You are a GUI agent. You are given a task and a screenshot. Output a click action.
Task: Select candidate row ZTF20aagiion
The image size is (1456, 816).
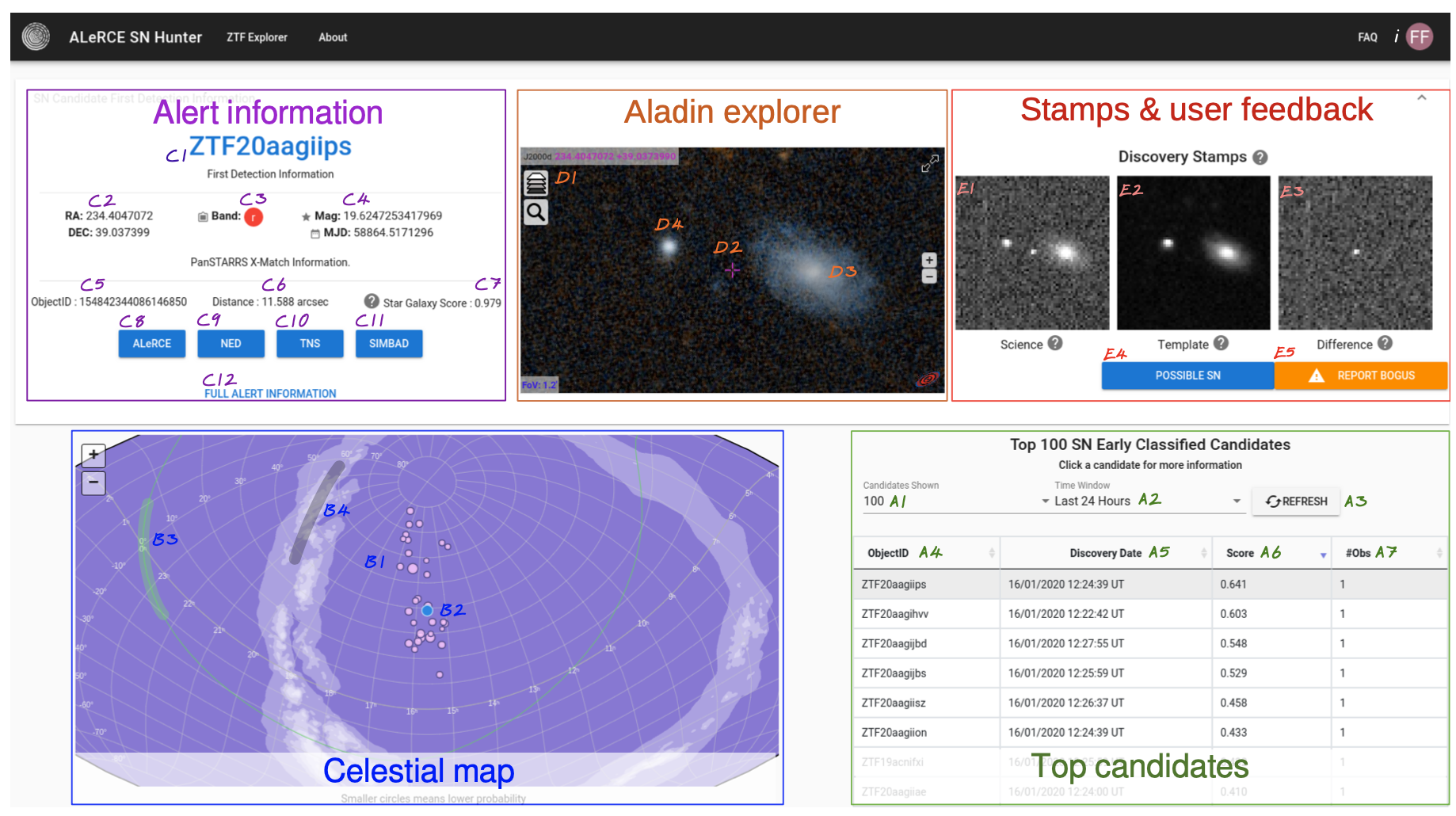(1150, 733)
